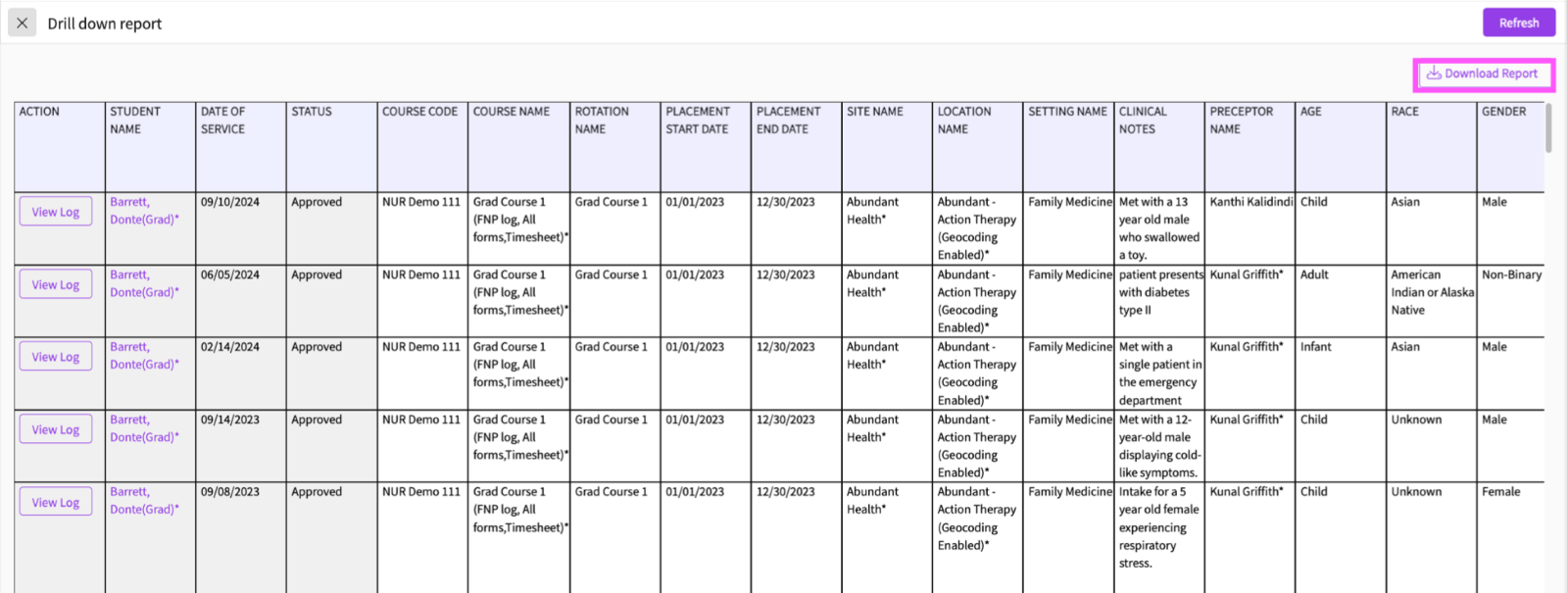Click the STUDENT NAME column header
Image resolution: width=1568 pixels, height=593 pixels.
click(150, 147)
